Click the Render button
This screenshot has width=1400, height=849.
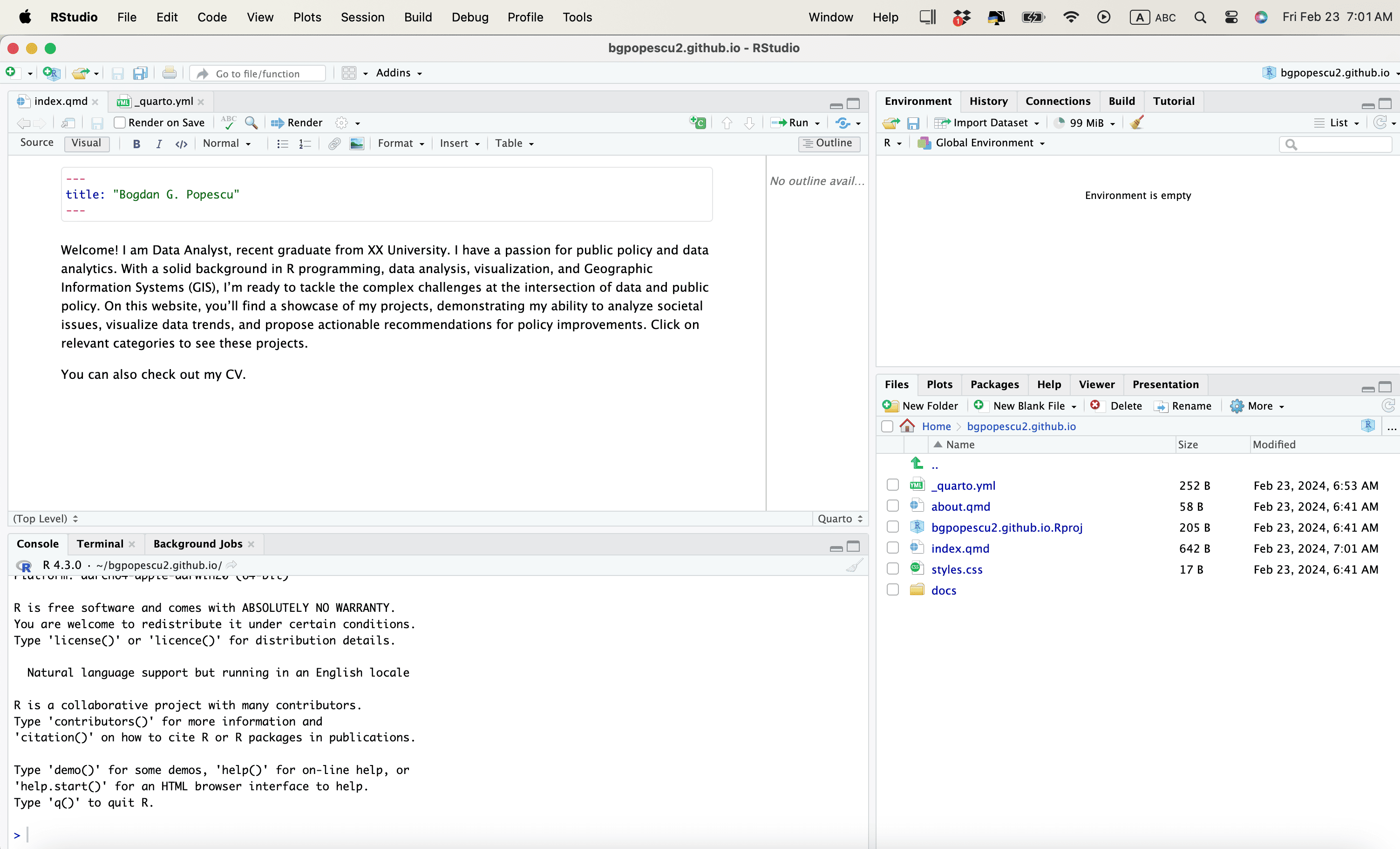click(297, 123)
